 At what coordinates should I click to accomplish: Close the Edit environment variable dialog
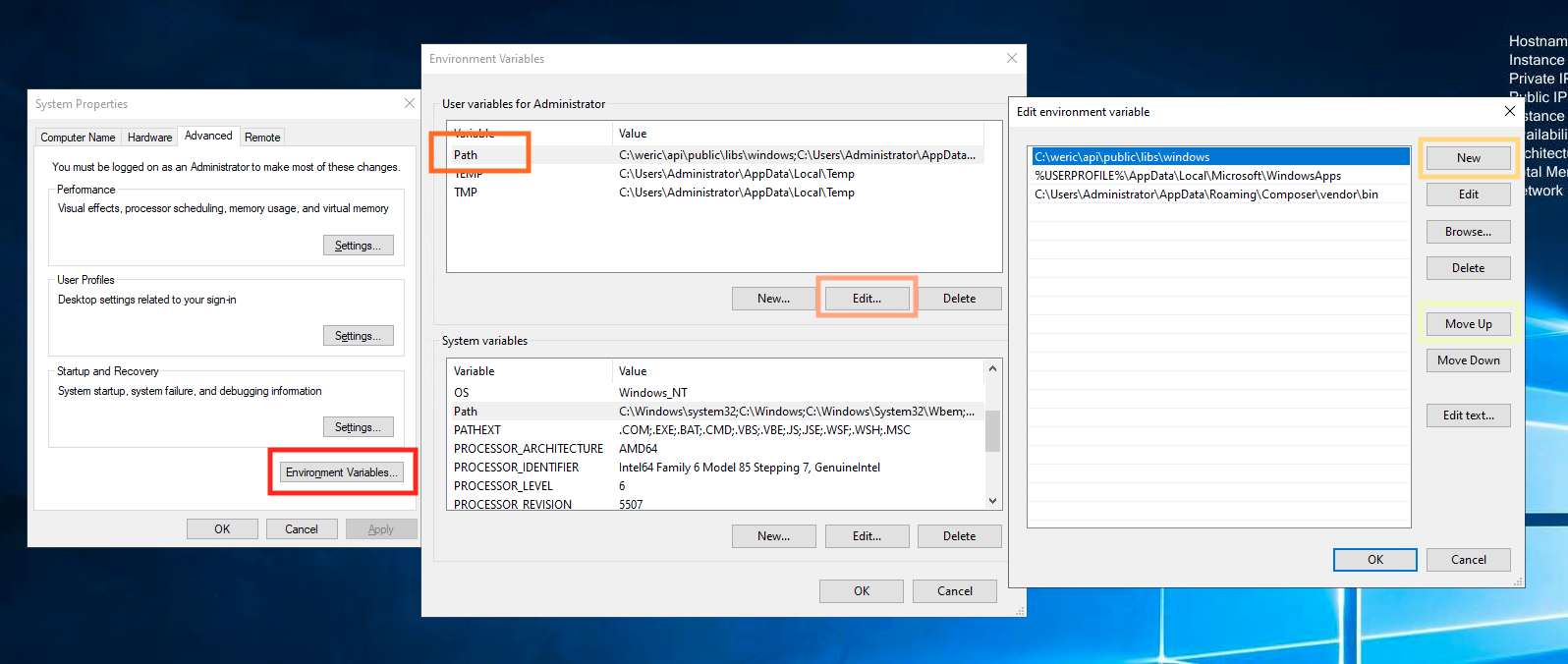pos(1509,112)
